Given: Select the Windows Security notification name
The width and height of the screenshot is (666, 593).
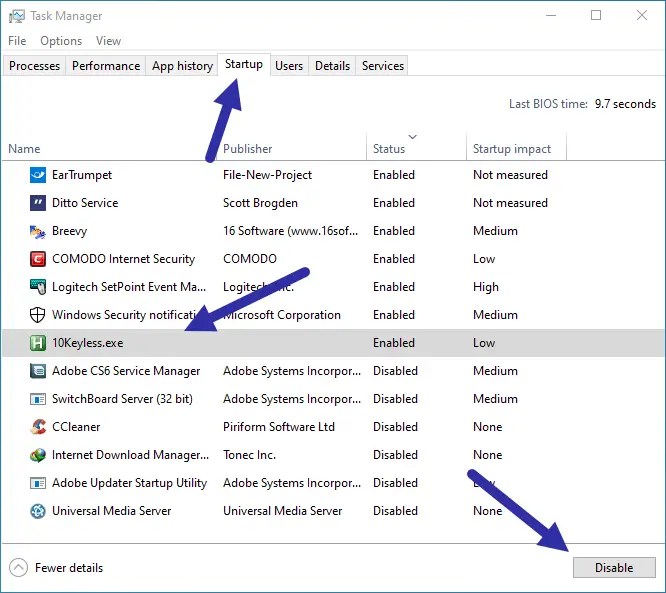Looking at the screenshot, I should click(x=124, y=315).
